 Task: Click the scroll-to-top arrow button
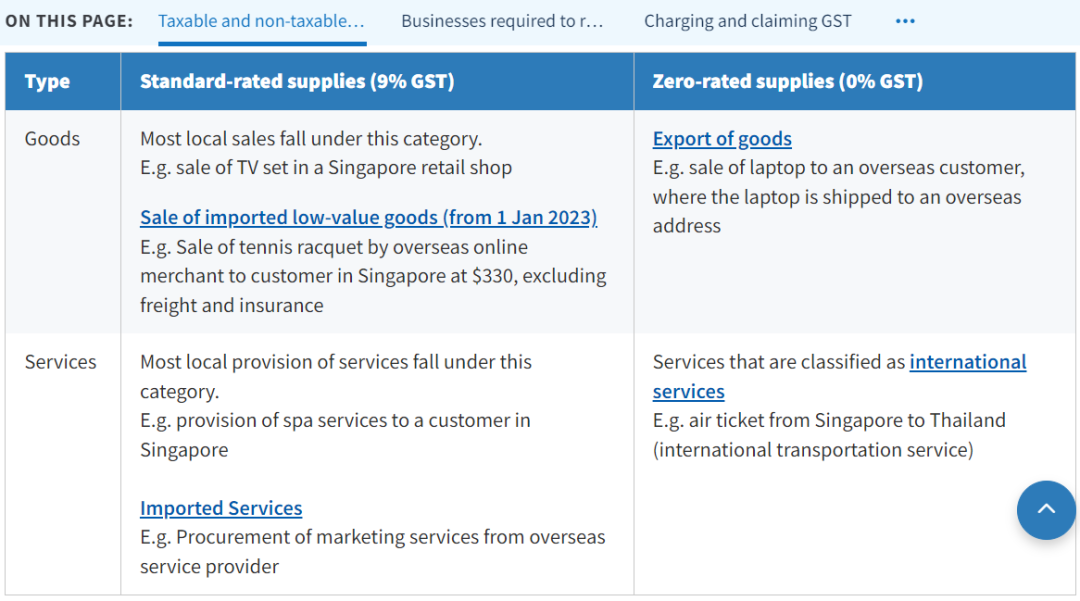1046,510
